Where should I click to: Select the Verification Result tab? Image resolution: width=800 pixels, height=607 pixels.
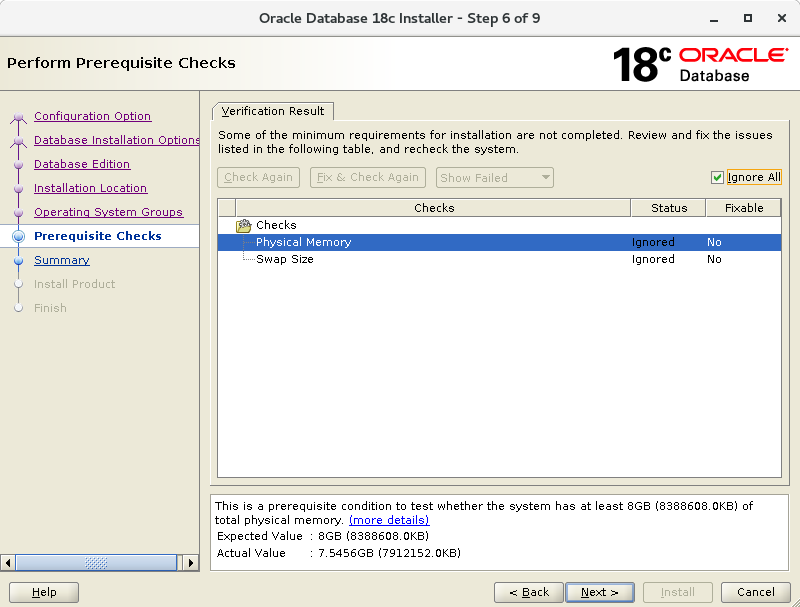(x=273, y=111)
